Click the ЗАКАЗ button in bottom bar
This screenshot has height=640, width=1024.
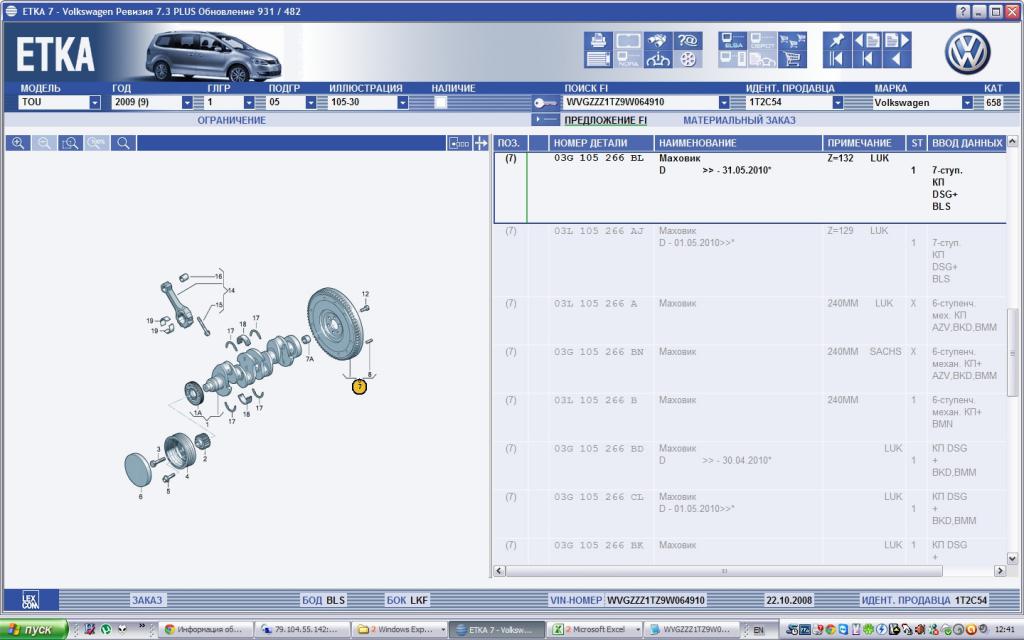(147, 600)
